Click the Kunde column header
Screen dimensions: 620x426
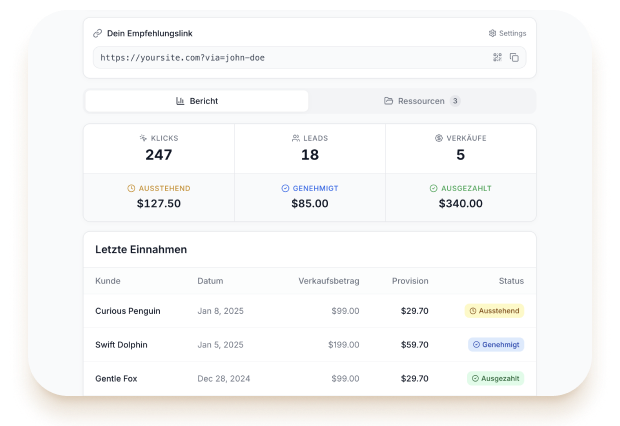108,281
